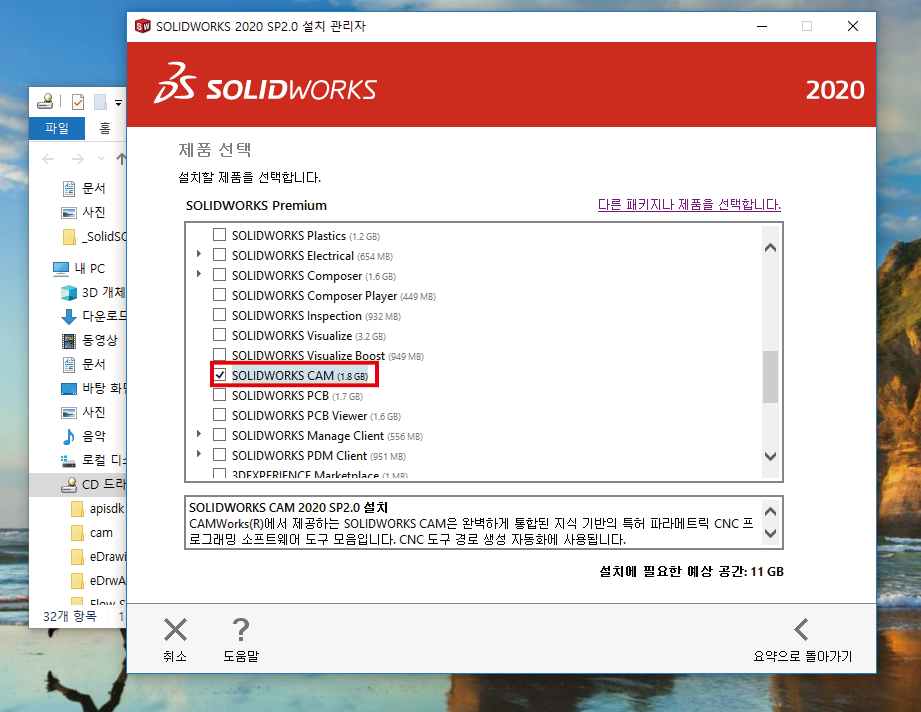
Task: Click 요약으로 돌아가기 back arrow
Action: pos(802,630)
